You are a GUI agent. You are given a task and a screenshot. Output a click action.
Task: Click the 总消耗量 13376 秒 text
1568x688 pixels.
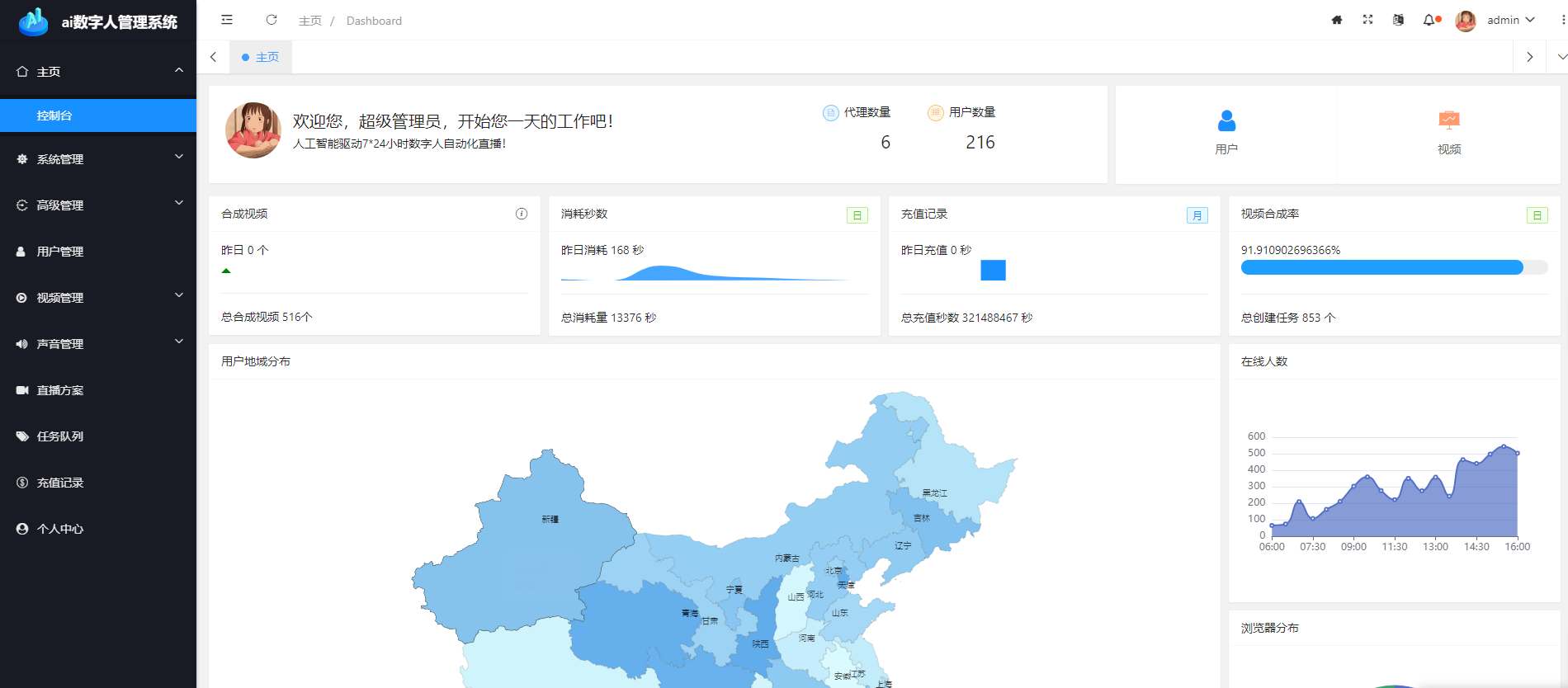608,318
